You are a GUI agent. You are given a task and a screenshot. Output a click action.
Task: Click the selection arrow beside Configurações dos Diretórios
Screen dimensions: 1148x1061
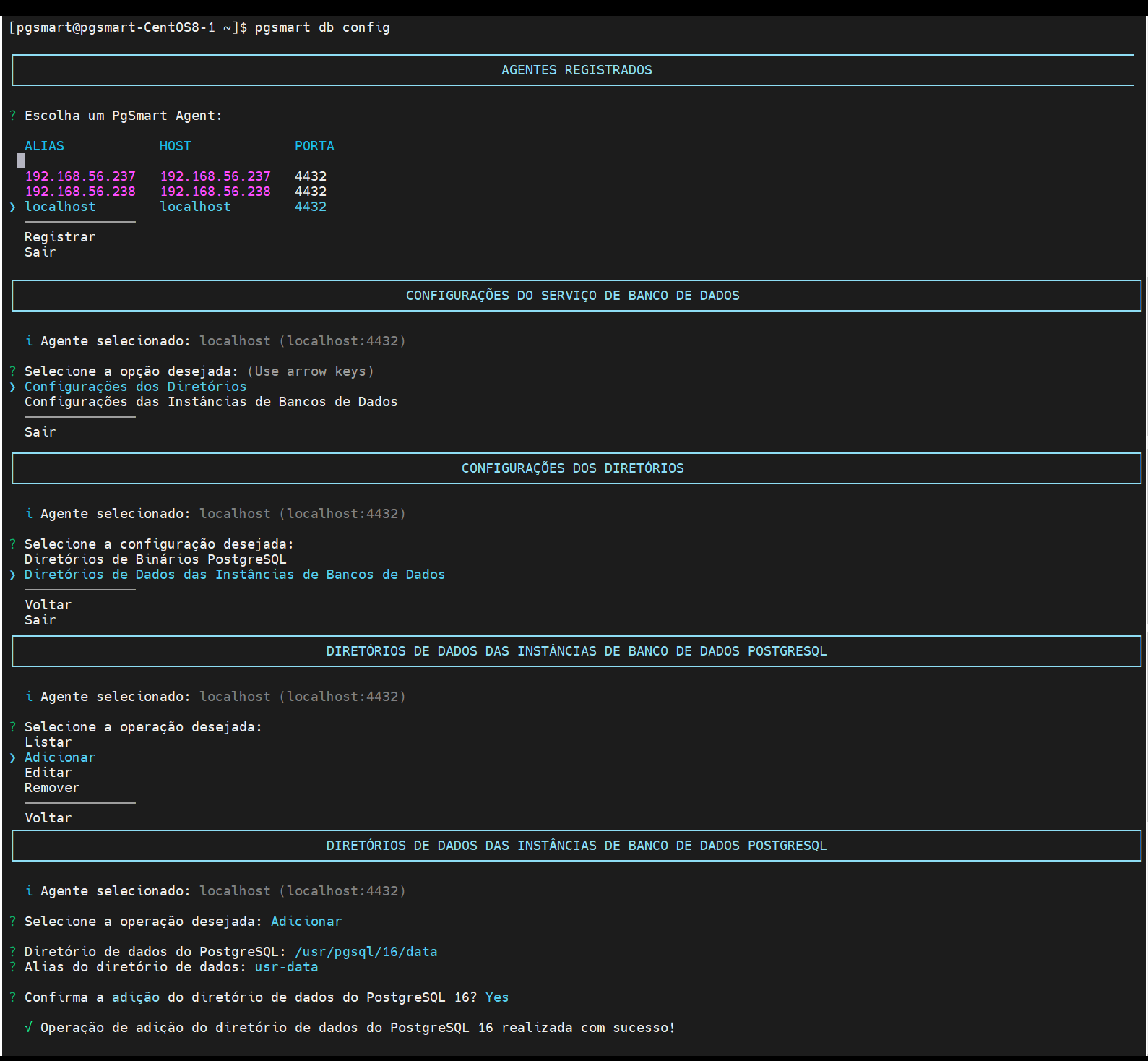click(12, 387)
